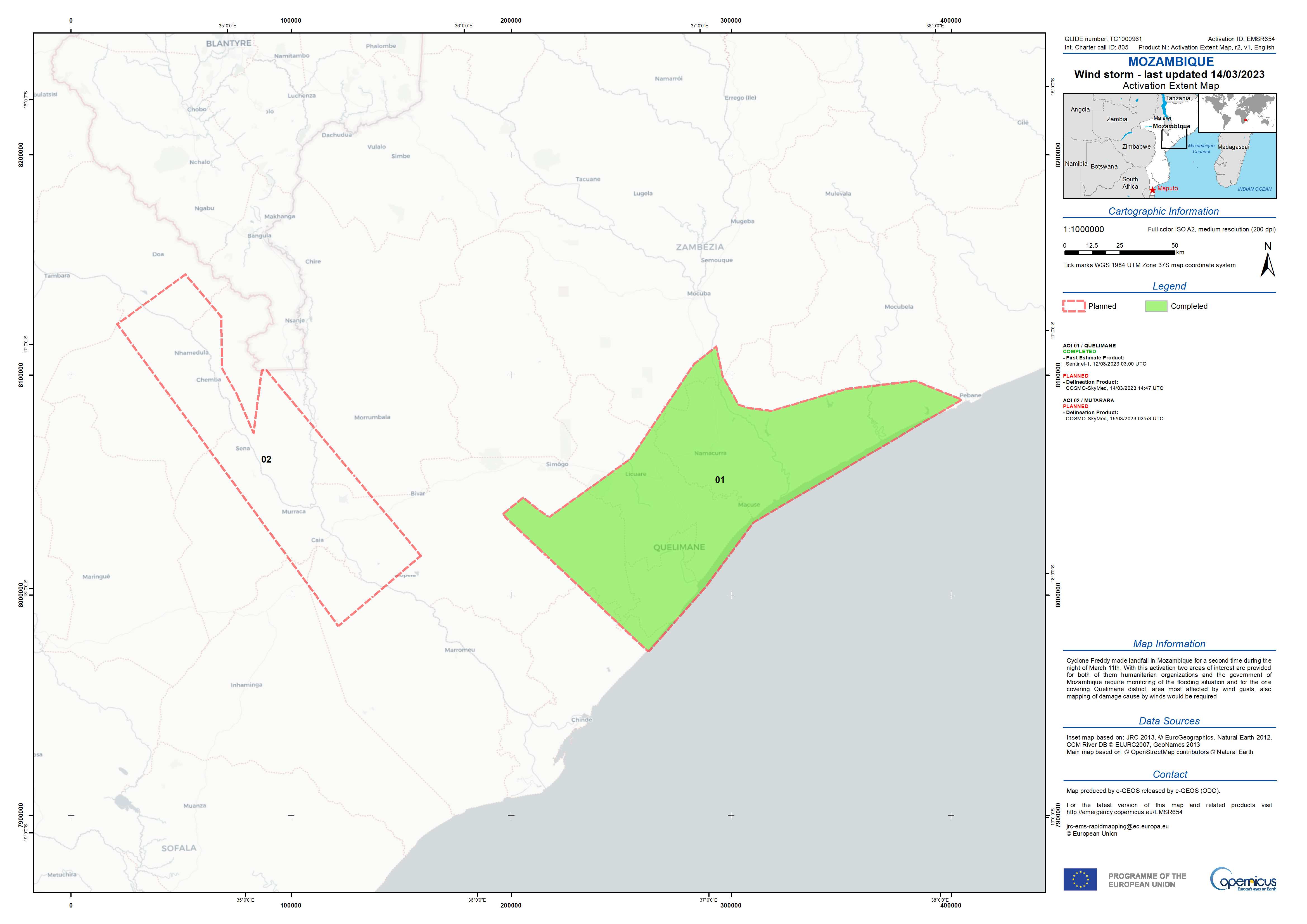Image resolution: width=1307 pixels, height=924 pixels.
Task: Click the European Union flag logo
Action: coord(1080,880)
